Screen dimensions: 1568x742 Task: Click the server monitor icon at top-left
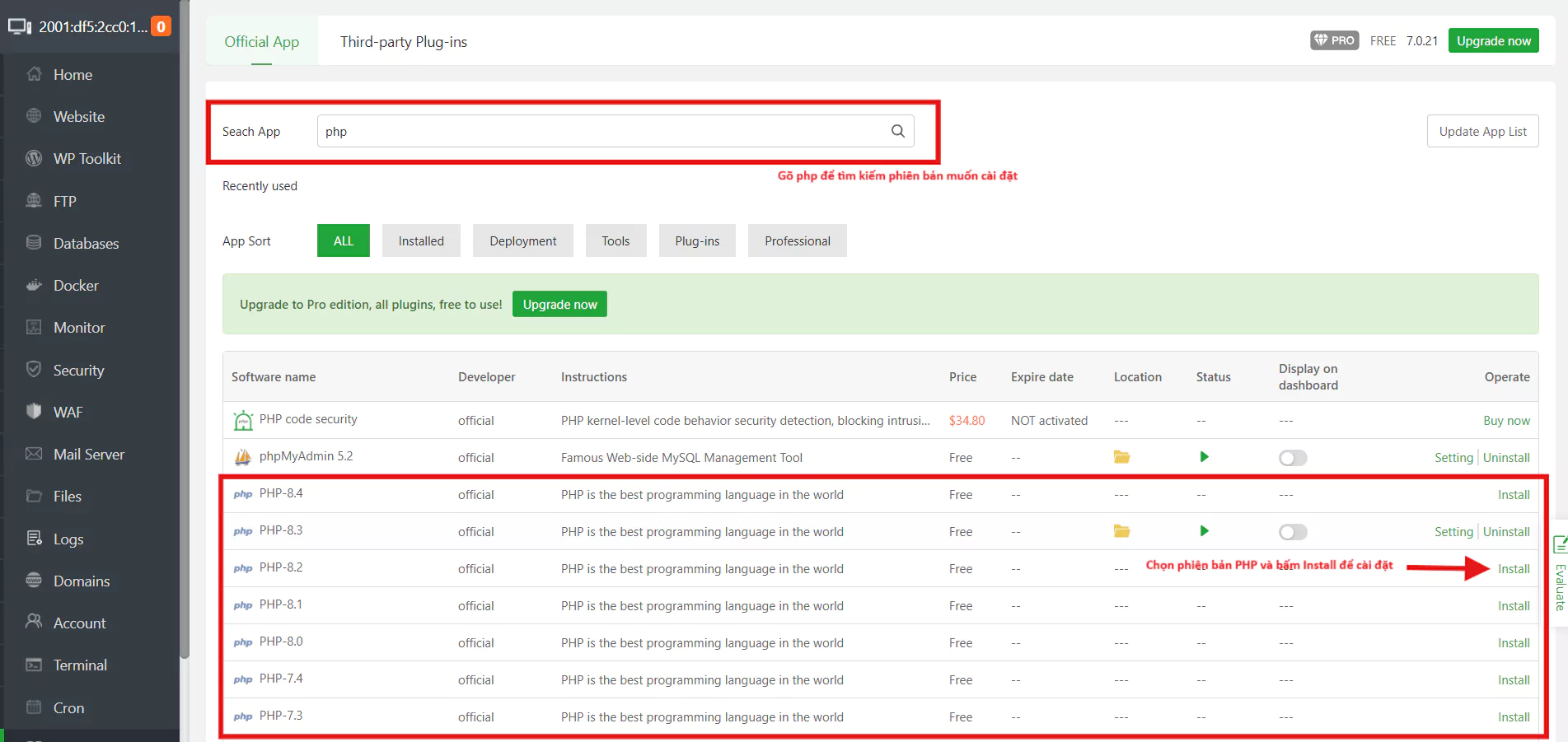click(19, 26)
